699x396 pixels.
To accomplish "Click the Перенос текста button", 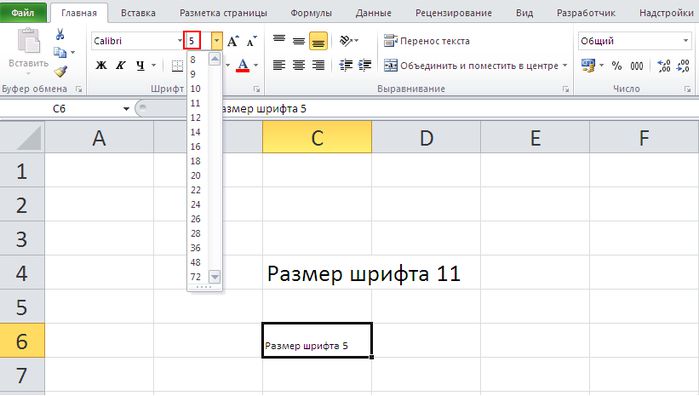I will [427, 41].
